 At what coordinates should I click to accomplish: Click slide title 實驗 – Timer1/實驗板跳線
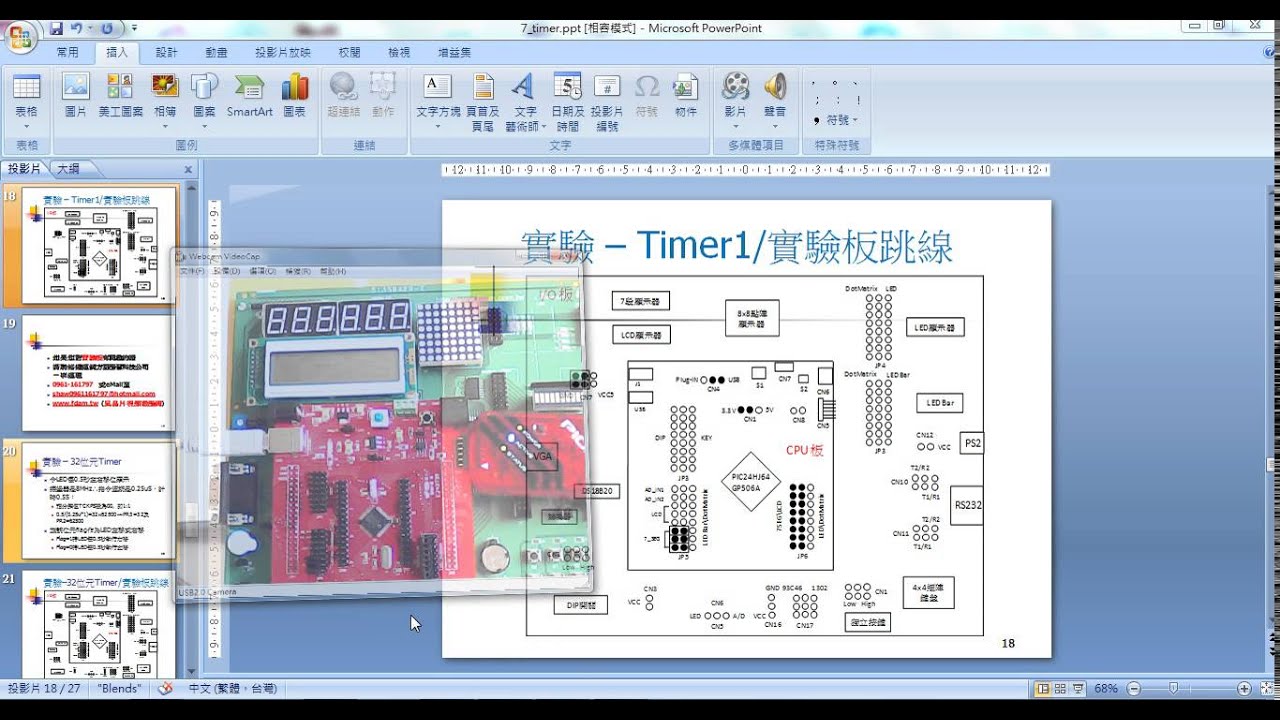coord(737,246)
